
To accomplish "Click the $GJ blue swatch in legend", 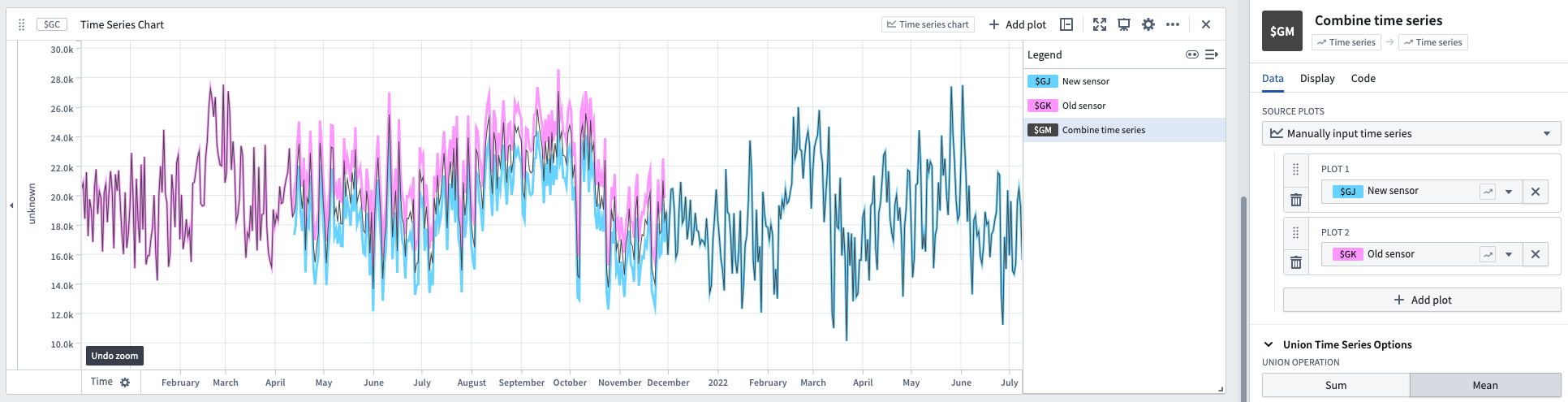I will (1043, 81).
